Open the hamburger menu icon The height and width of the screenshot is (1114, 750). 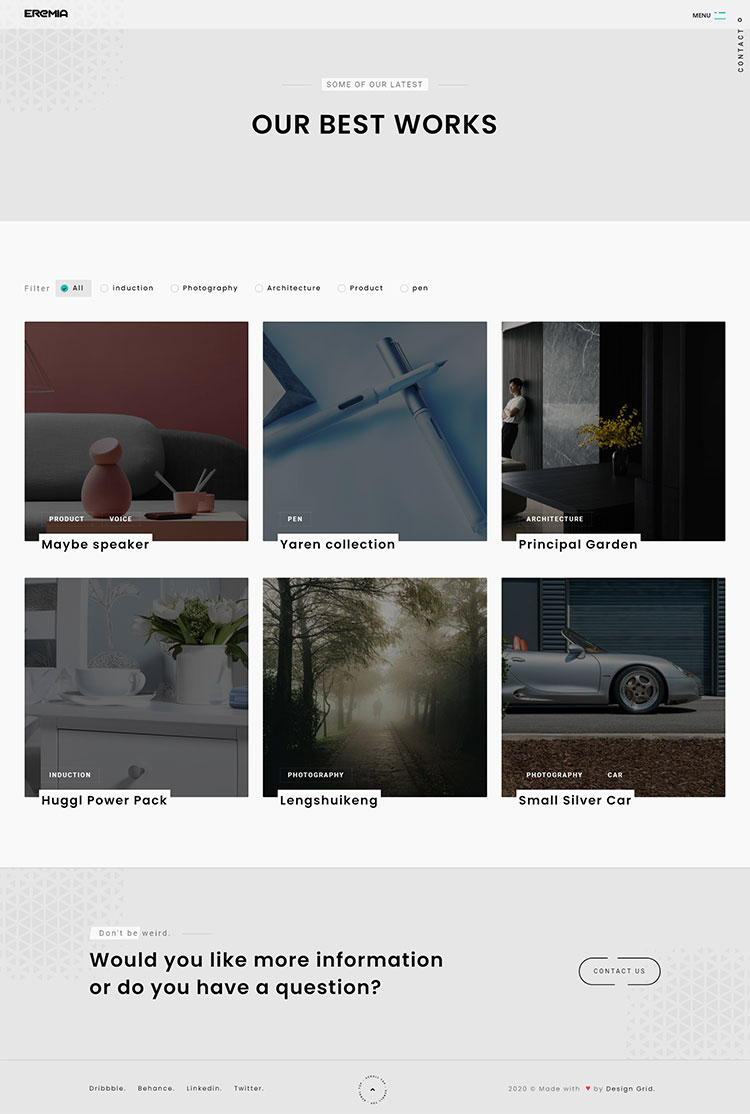coord(719,15)
